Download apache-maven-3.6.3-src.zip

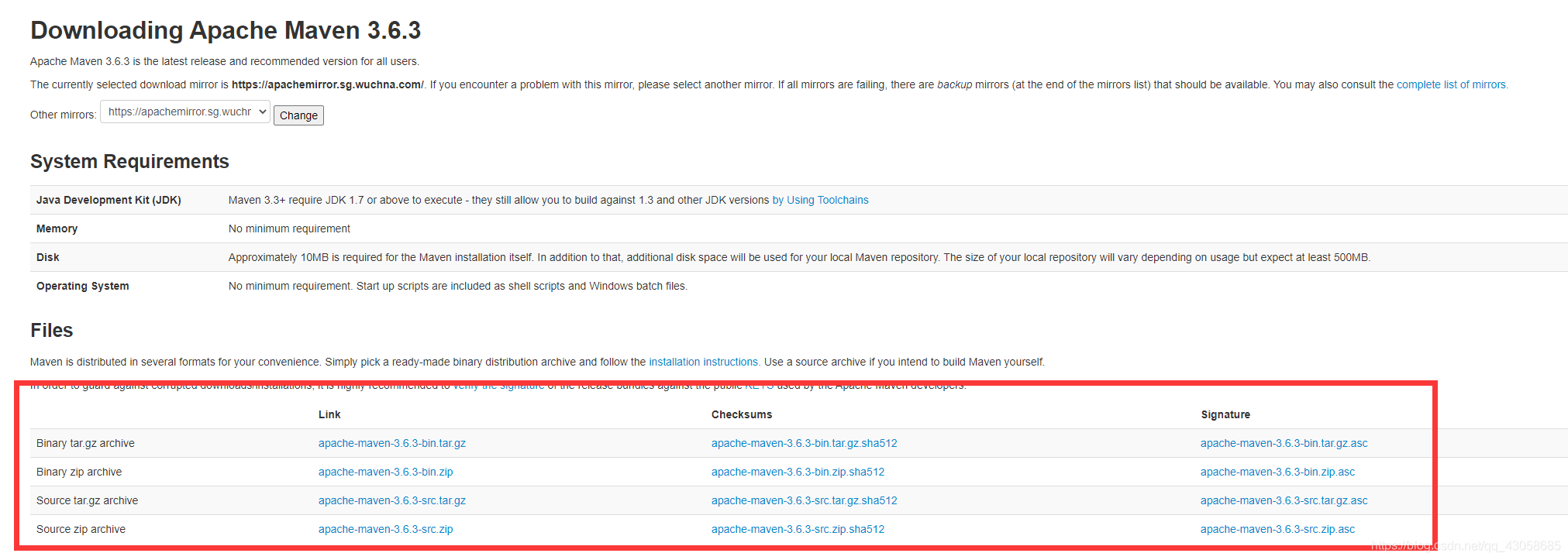click(x=386, y=529)
